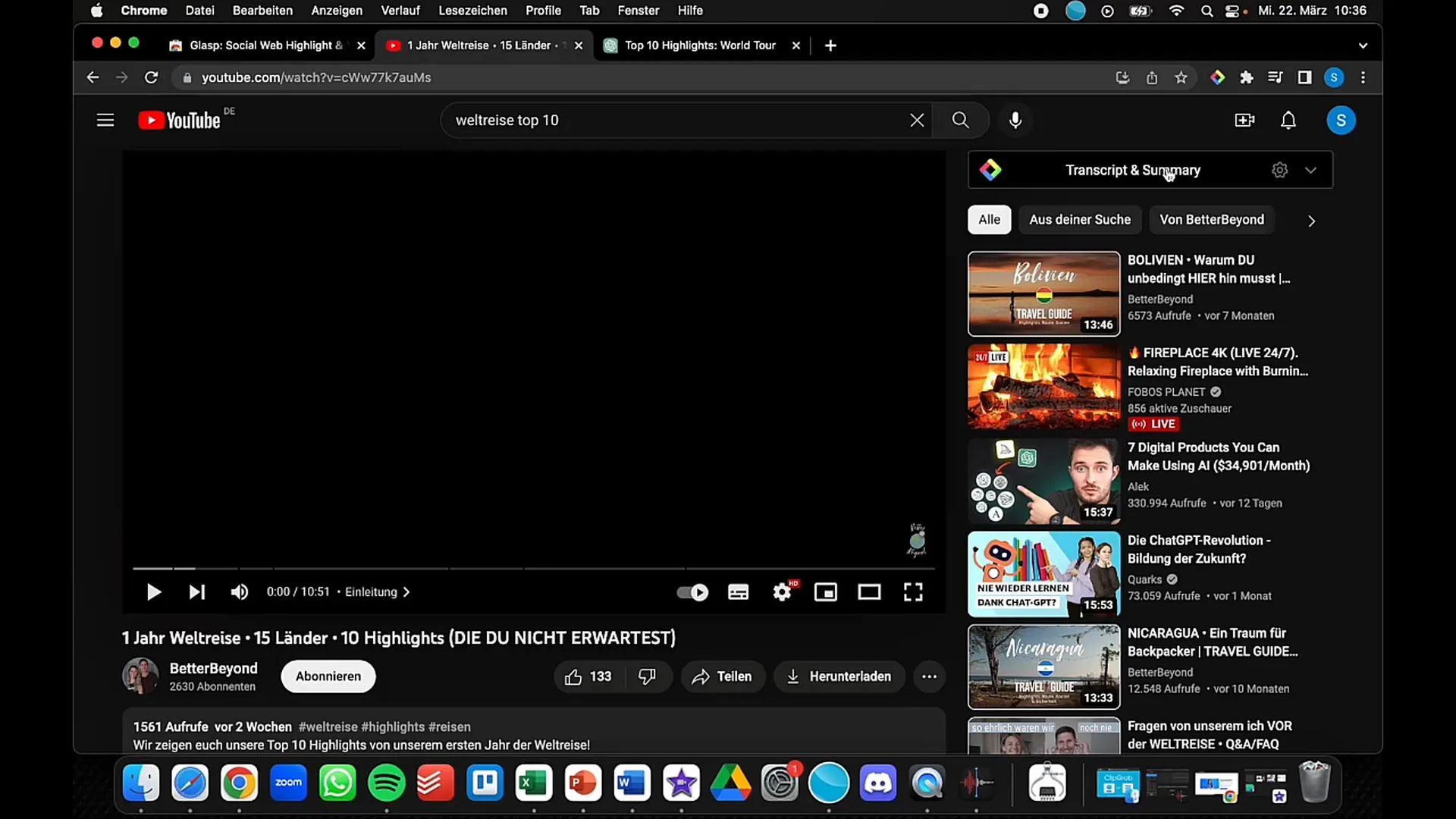Open more actions three-dot menu under the video

(x=930, y=676)
